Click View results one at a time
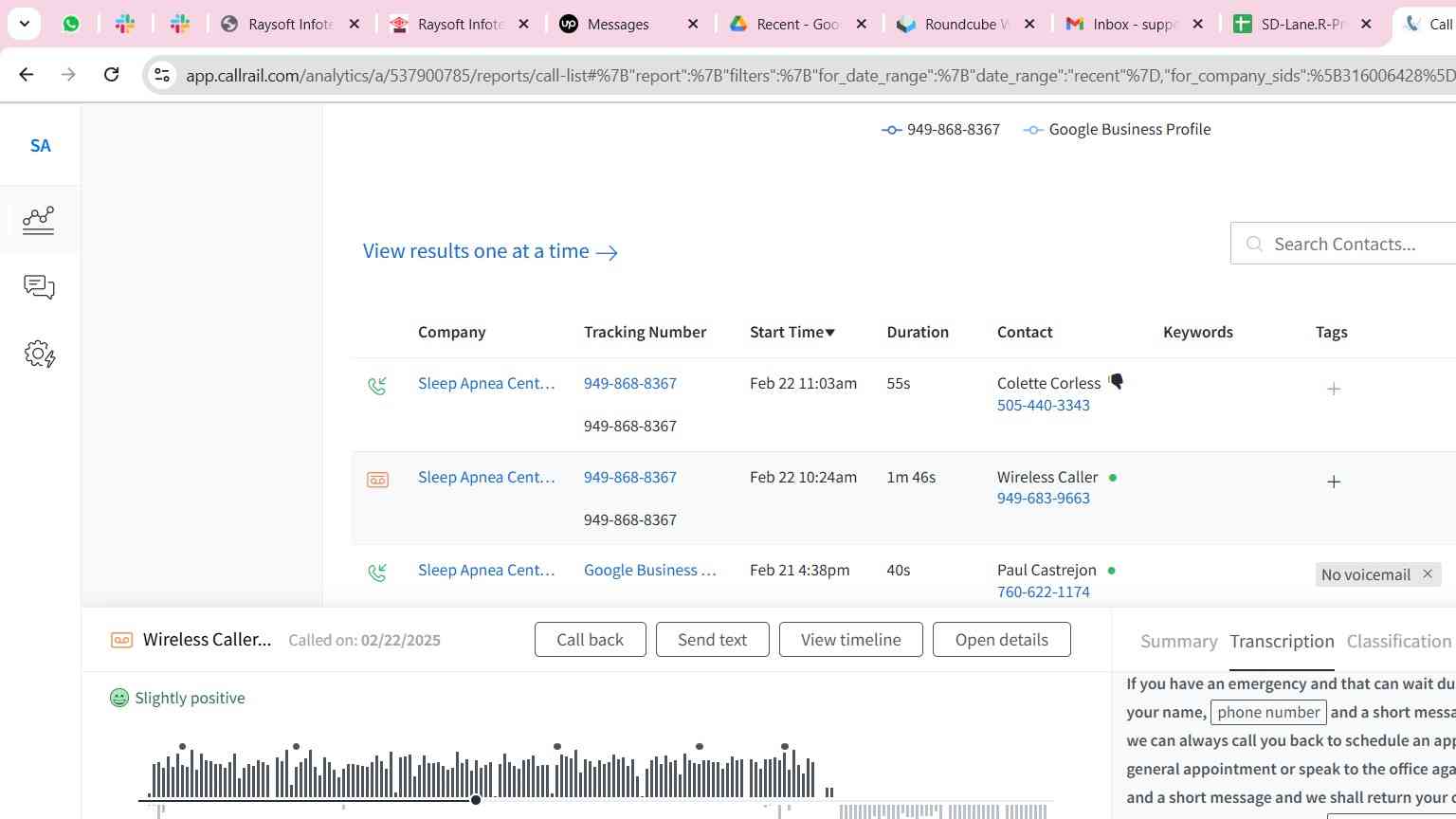Image resolution: width=1456 pixels, height=819 pixels. tap(490, 251)
